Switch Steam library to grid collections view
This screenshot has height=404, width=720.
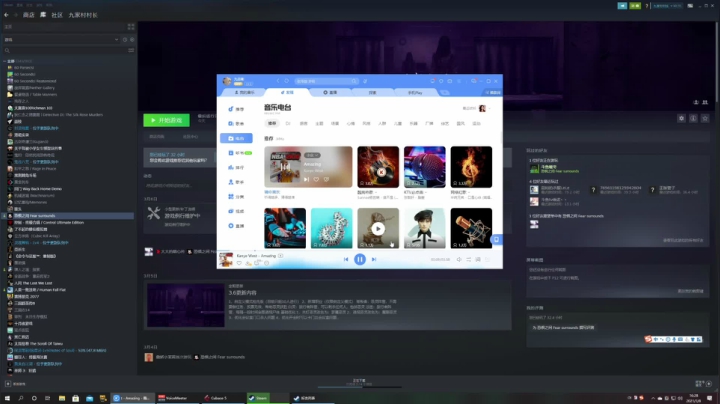click(131, 27)
